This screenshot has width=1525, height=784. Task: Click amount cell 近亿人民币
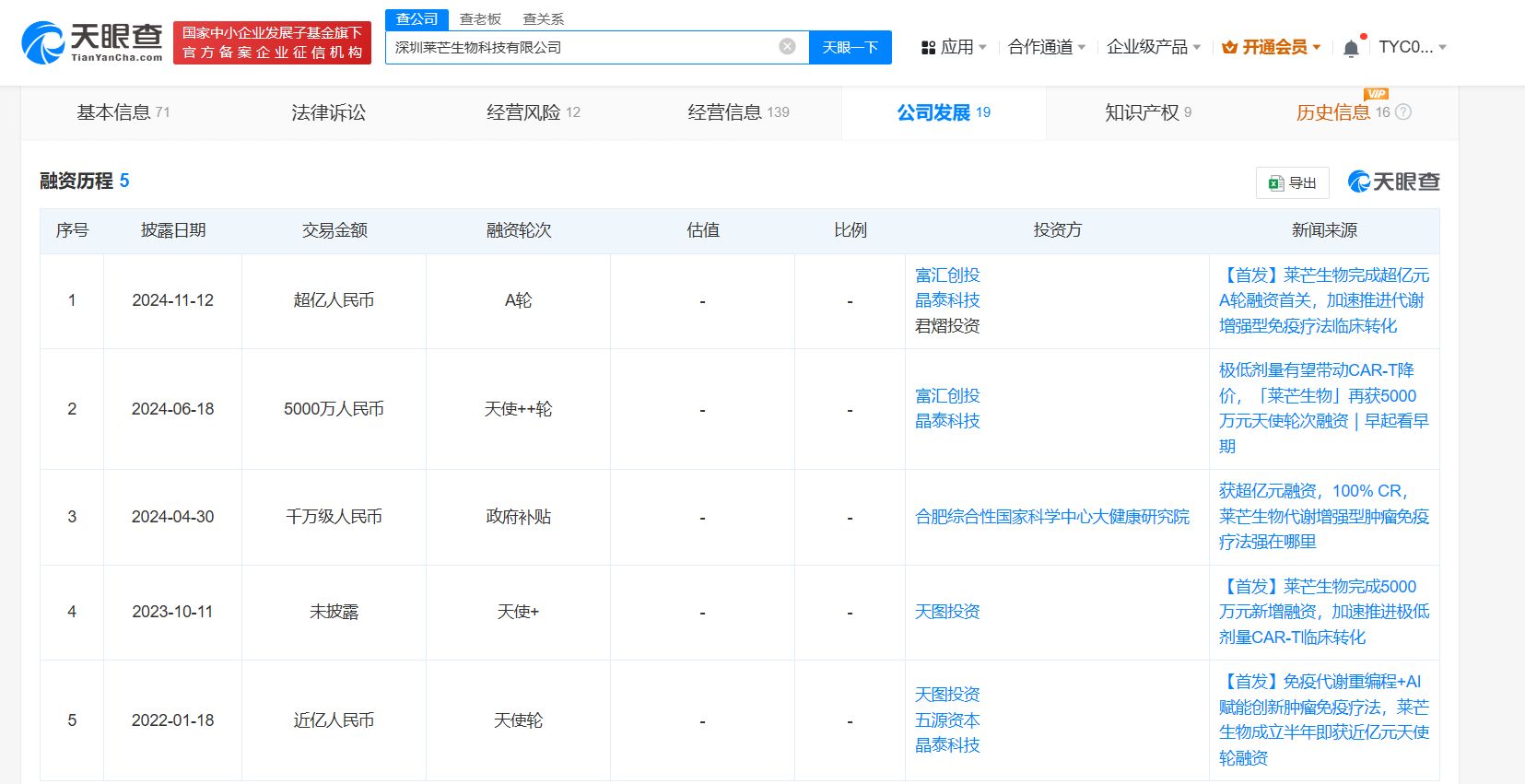click(x=334, y=720)
